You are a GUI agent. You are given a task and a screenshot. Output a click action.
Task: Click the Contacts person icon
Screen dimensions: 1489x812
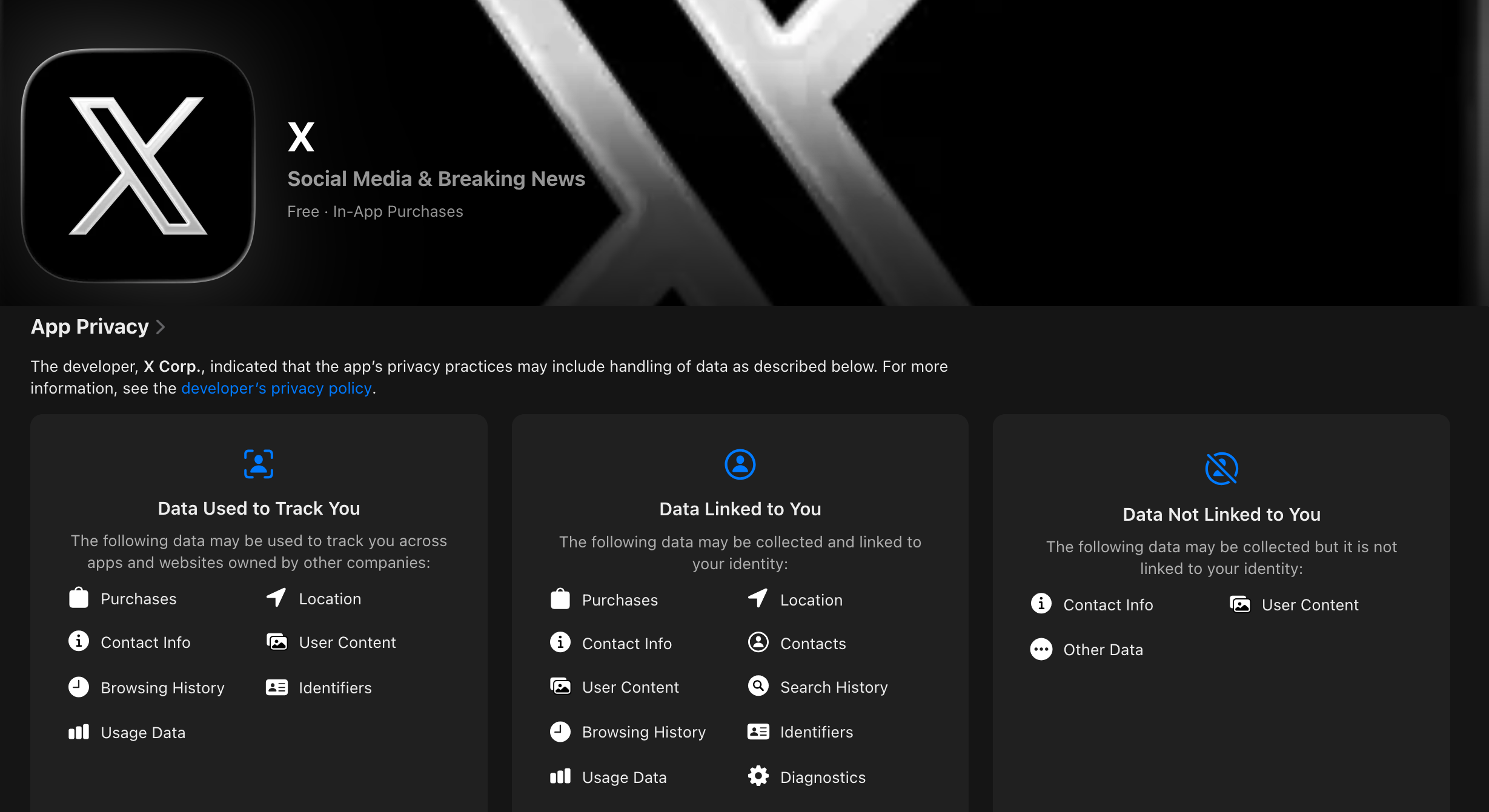(x=758, y=642)
